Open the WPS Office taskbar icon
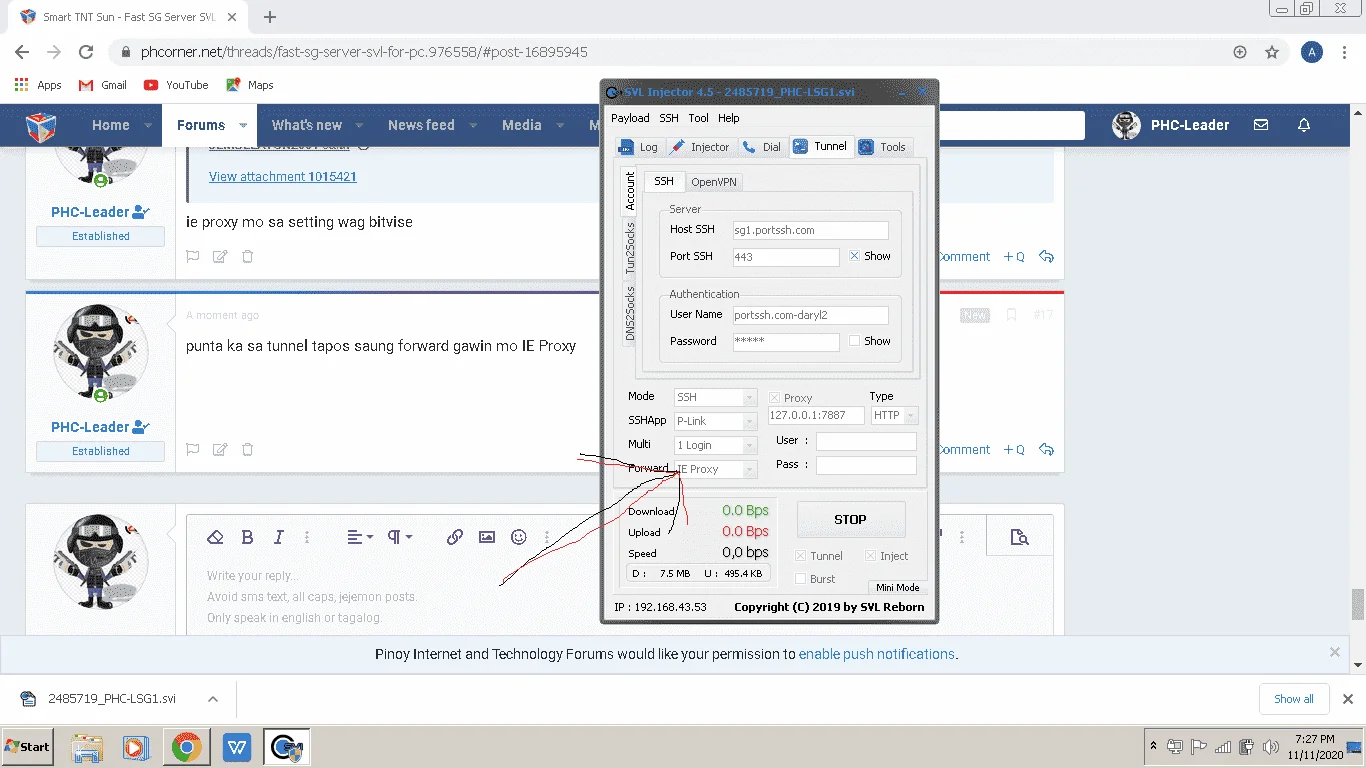 pos(237,747)
